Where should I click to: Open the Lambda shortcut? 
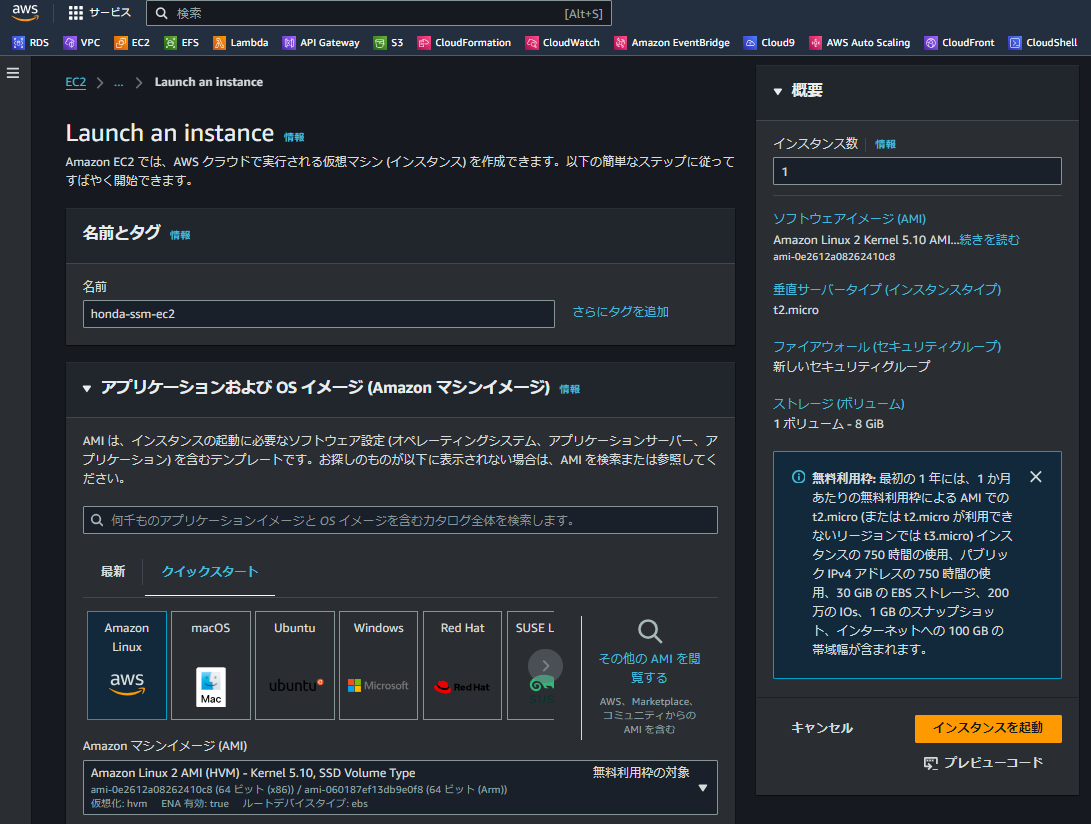(241, 42)
